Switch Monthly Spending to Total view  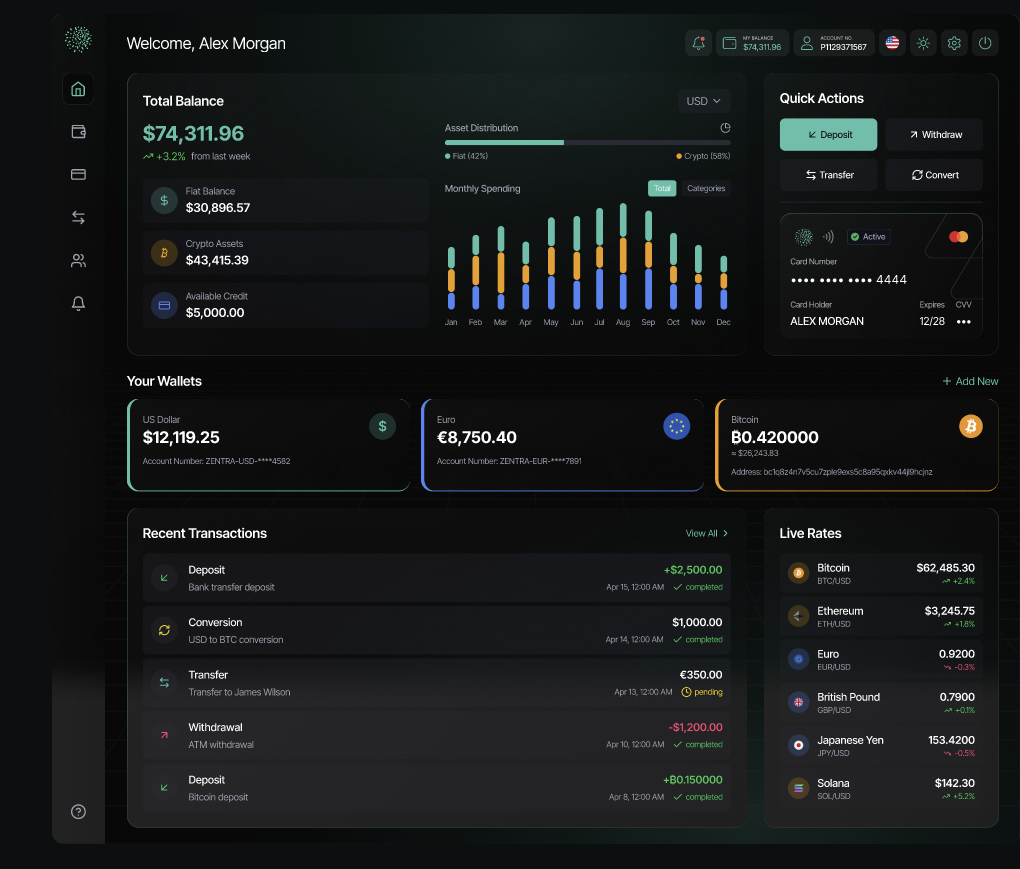point(662,188)
